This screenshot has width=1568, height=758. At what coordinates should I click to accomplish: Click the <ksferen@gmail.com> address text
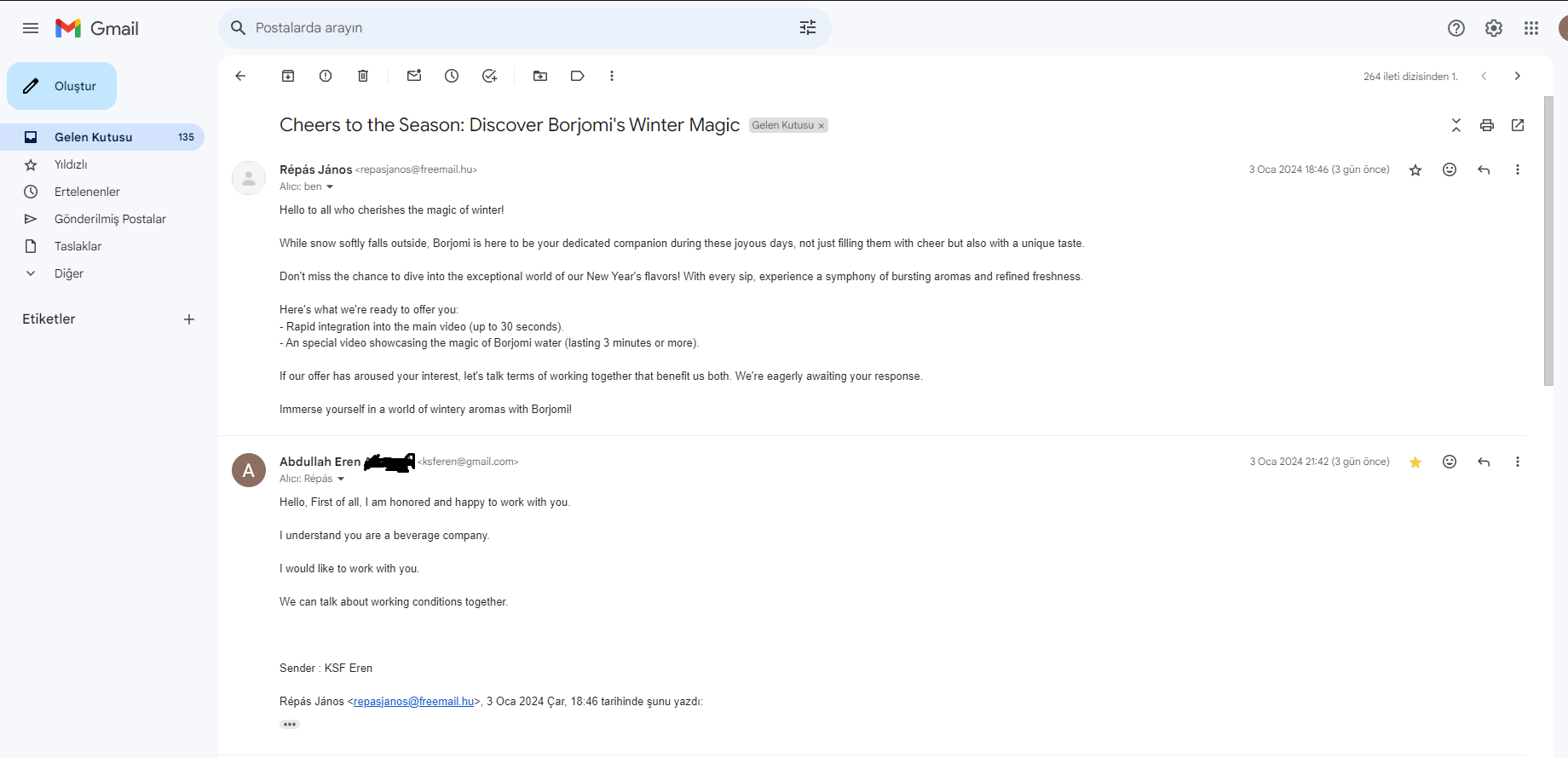pyautogui.click(x=468, y=462)
